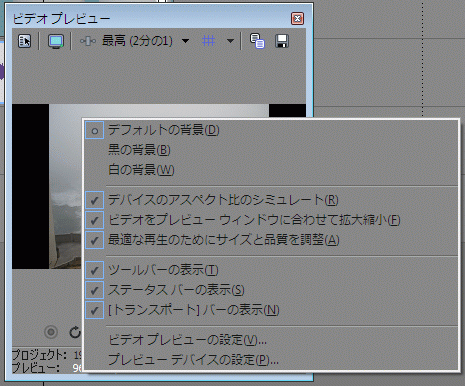The image size is (465, 386).
Task: Toggle [トランスポート] バーの表示(N) option
Action: tap(271, 310)
